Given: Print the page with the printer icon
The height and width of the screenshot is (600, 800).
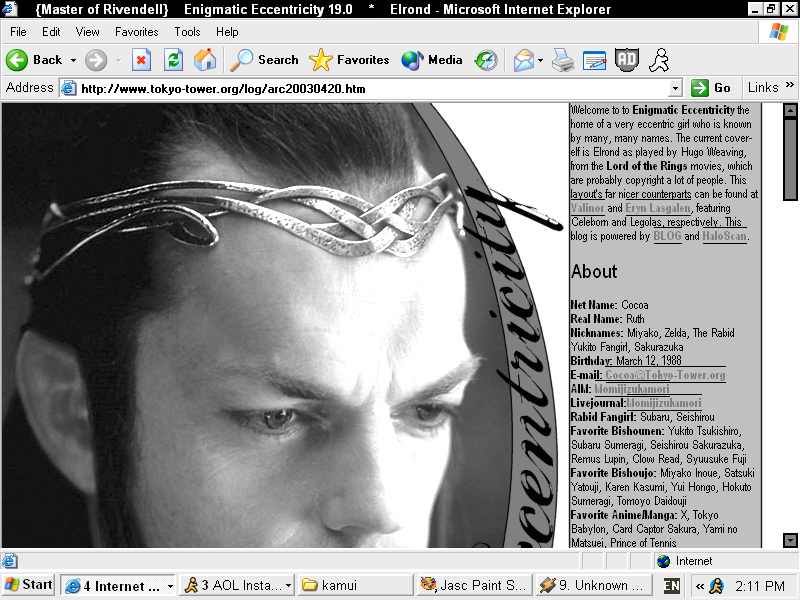Looking at the screenshot, I should [563, 60].
